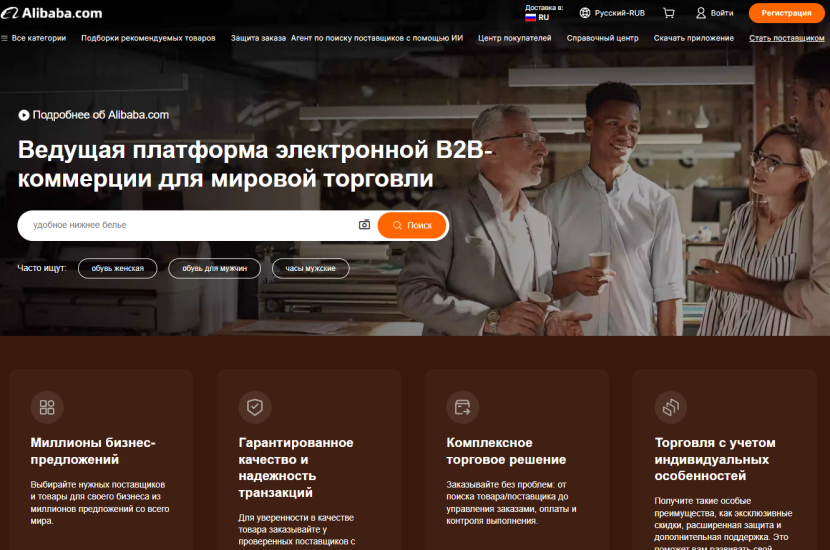Click the Торговля с учетом индивидуальных особенностей heading
The width and height of the screenshot is (830, 550).
pos(715,459)
